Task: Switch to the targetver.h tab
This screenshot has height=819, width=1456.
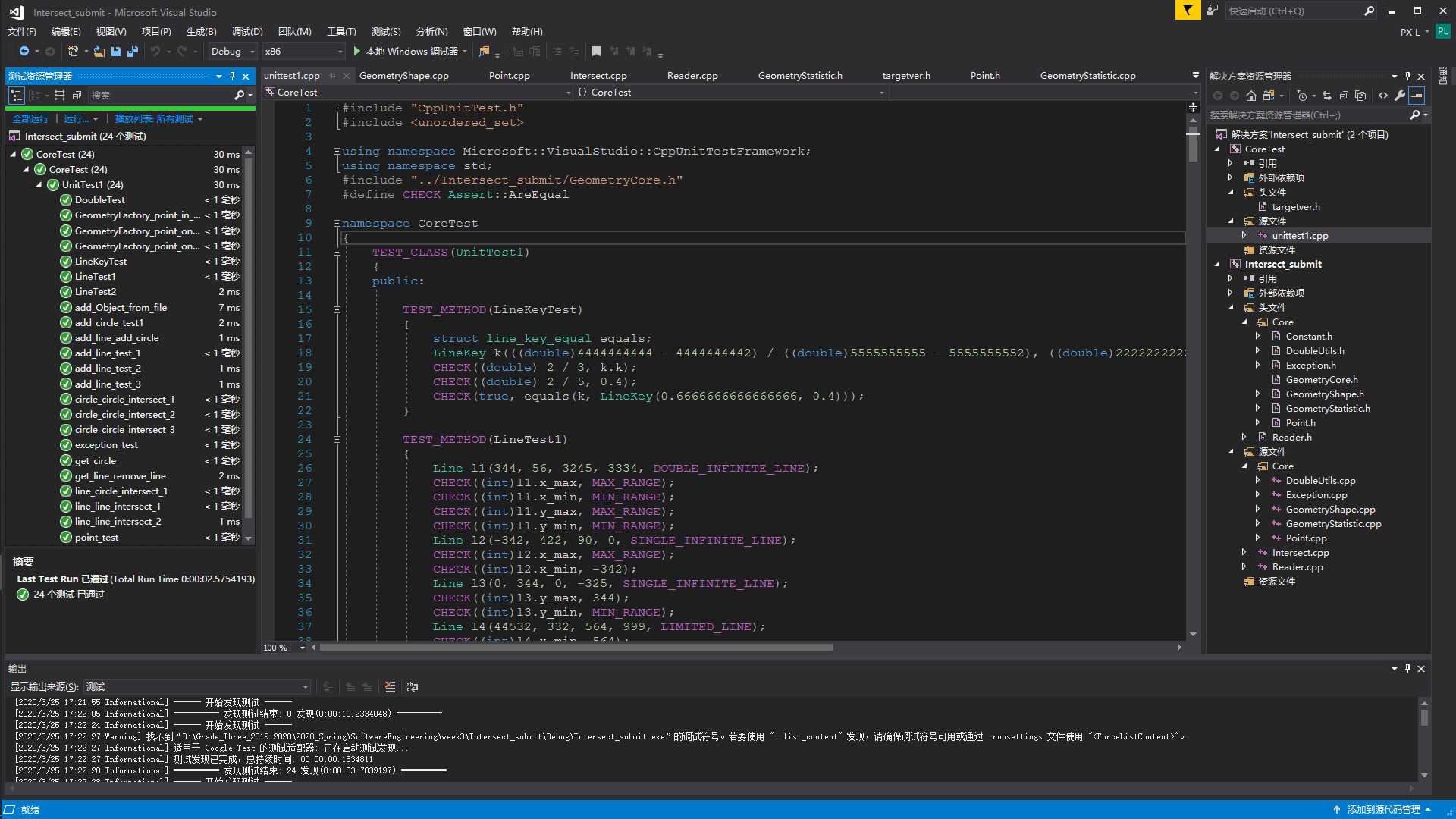Action: click(x=906, y=76)
